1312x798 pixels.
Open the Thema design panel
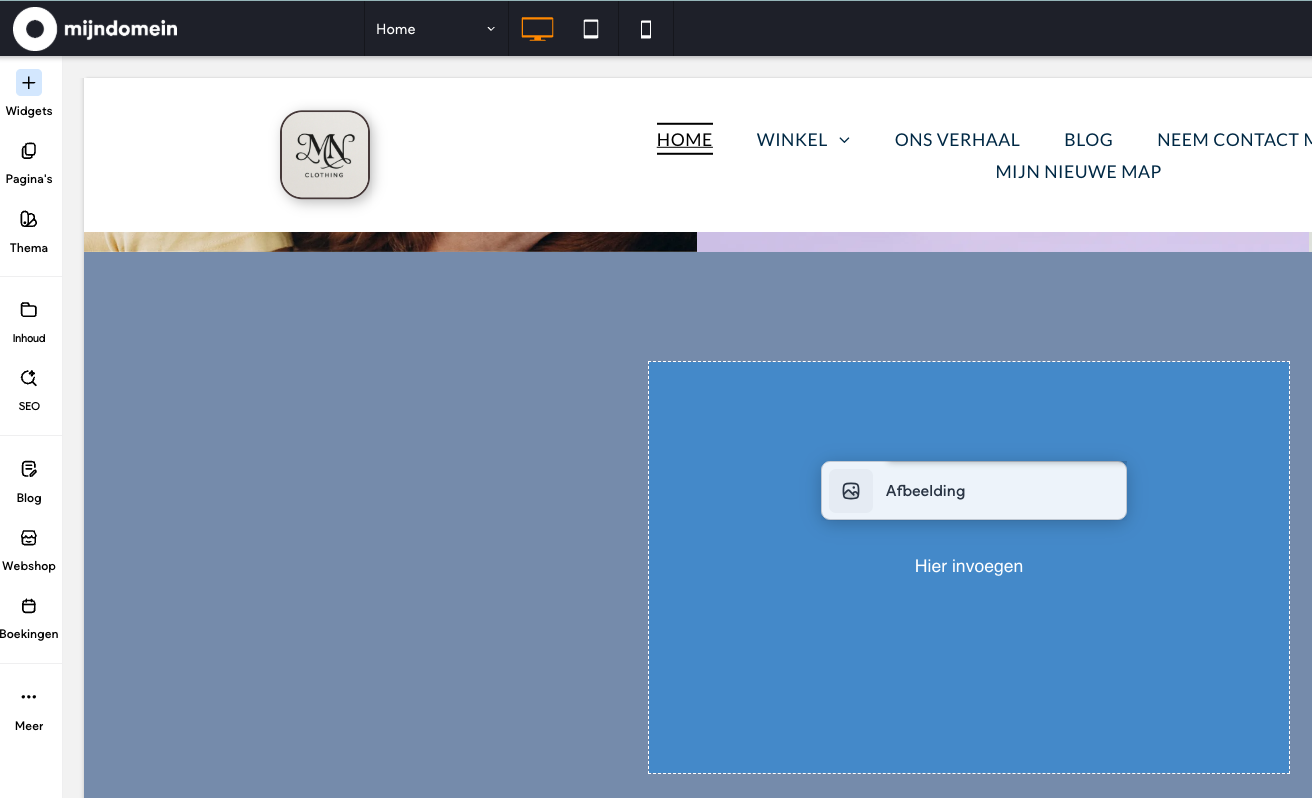[29, 220]
